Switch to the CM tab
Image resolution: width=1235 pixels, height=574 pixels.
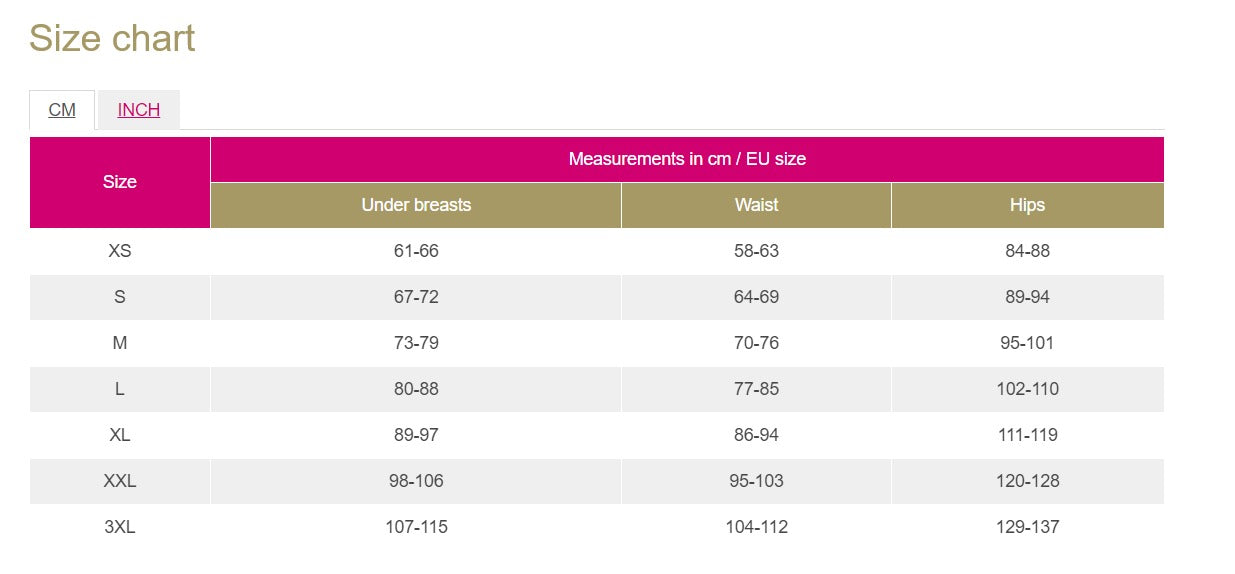point(62,110)
